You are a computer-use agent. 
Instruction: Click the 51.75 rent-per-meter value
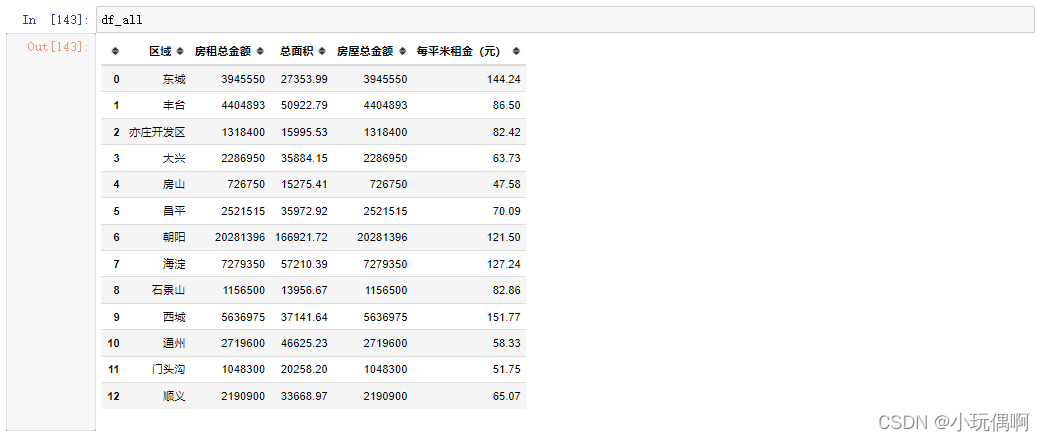coord(507,369)
